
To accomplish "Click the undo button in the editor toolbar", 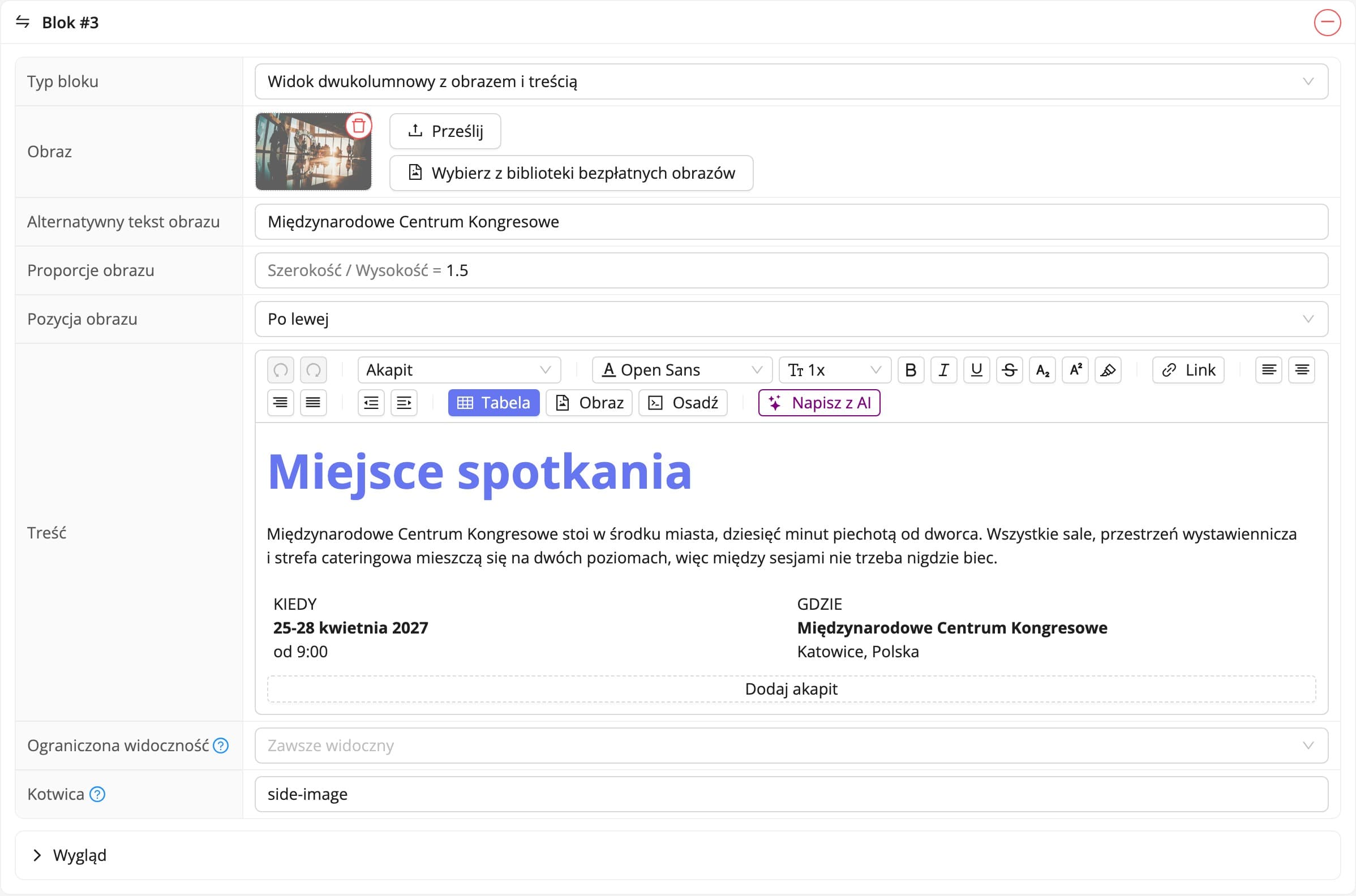I will pyautogui.click(x=280, y=371).
